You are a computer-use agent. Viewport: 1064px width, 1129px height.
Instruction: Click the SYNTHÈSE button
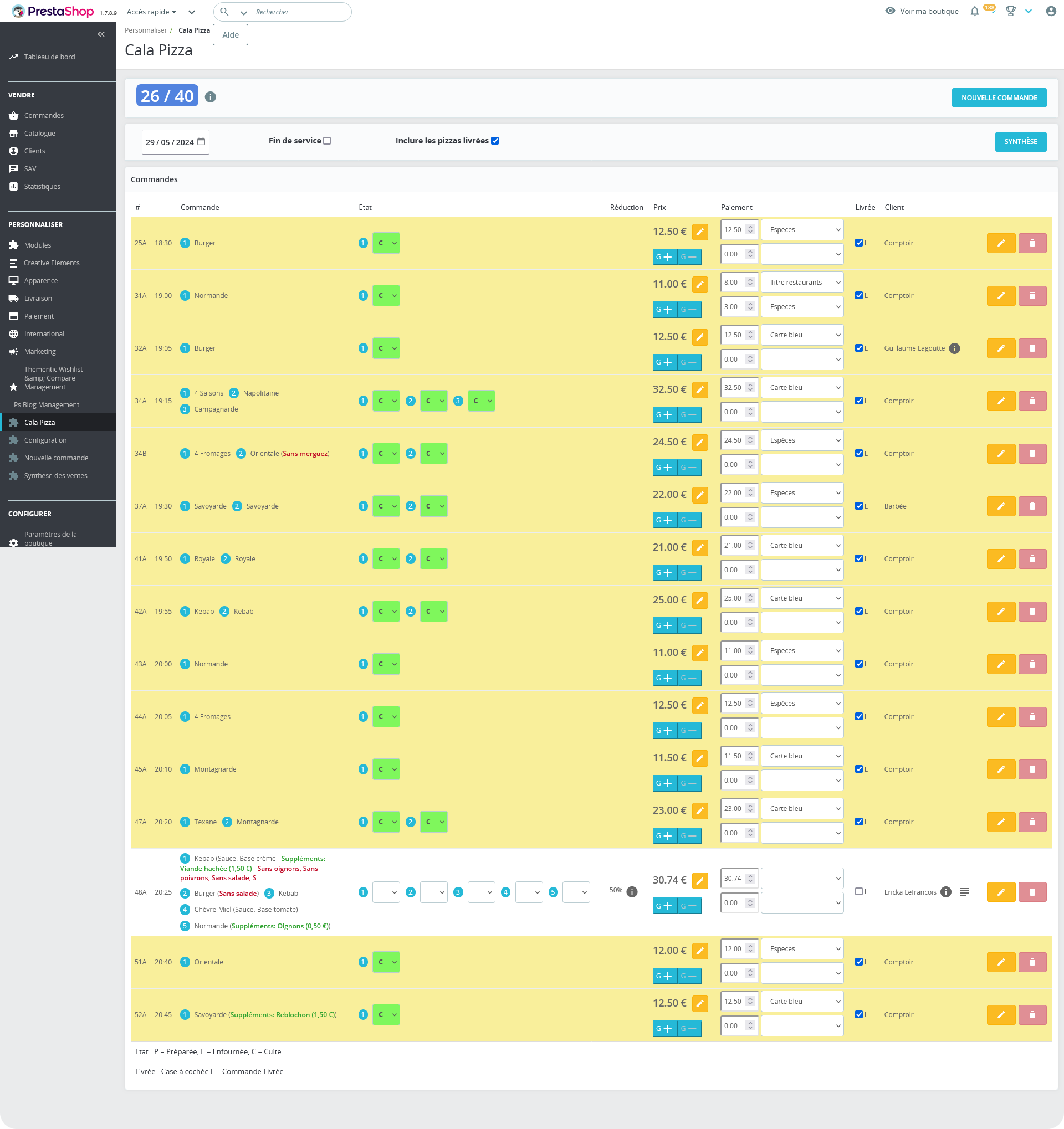(1020, 142)
